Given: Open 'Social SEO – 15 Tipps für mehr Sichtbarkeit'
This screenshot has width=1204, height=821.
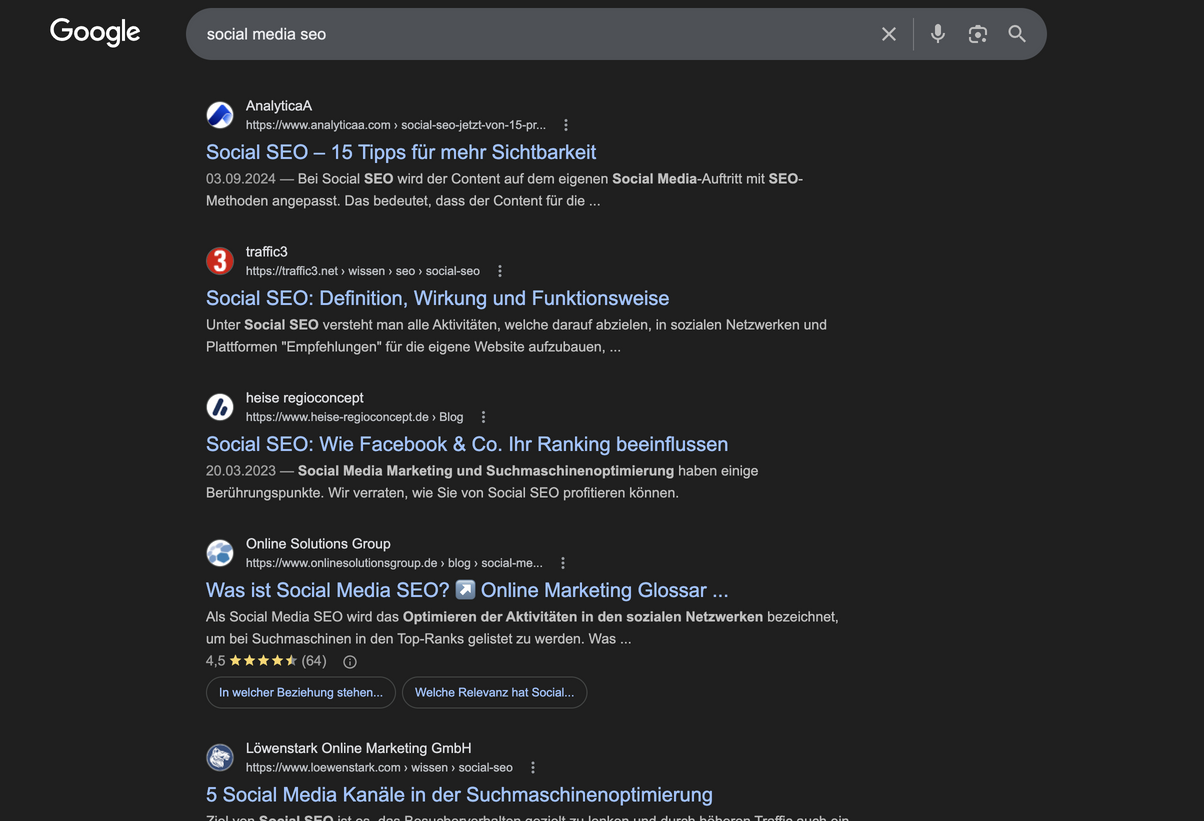Looking at the screenshot, I should click(401, 152).
